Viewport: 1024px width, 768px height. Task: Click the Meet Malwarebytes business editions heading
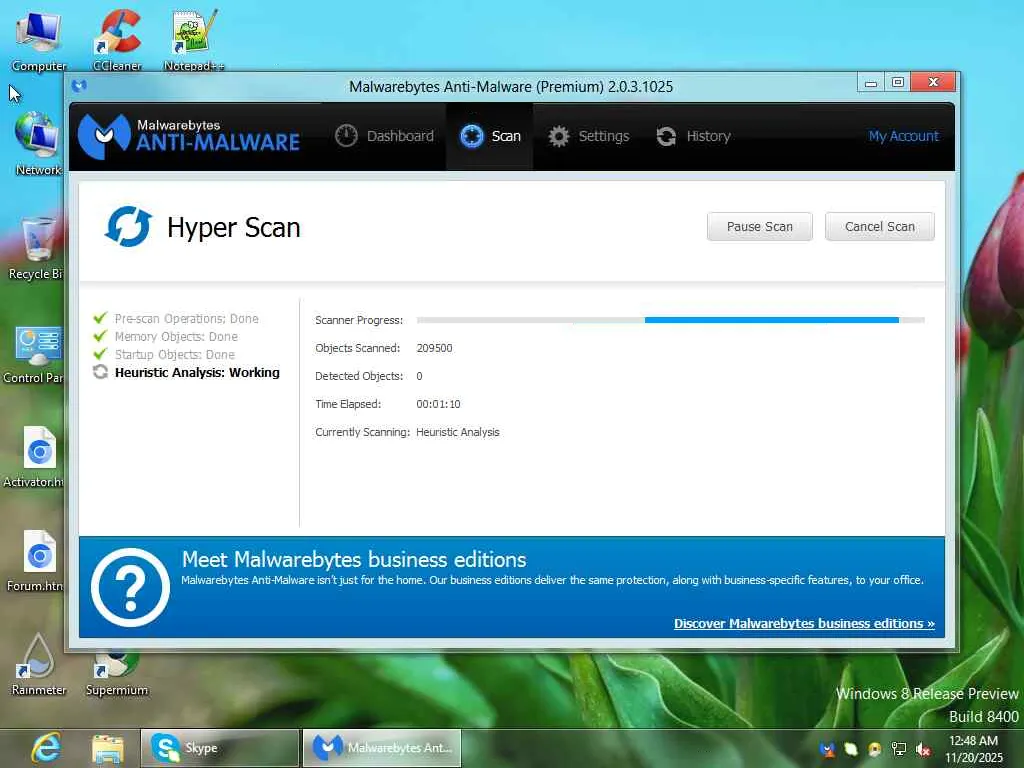[354, 560]
